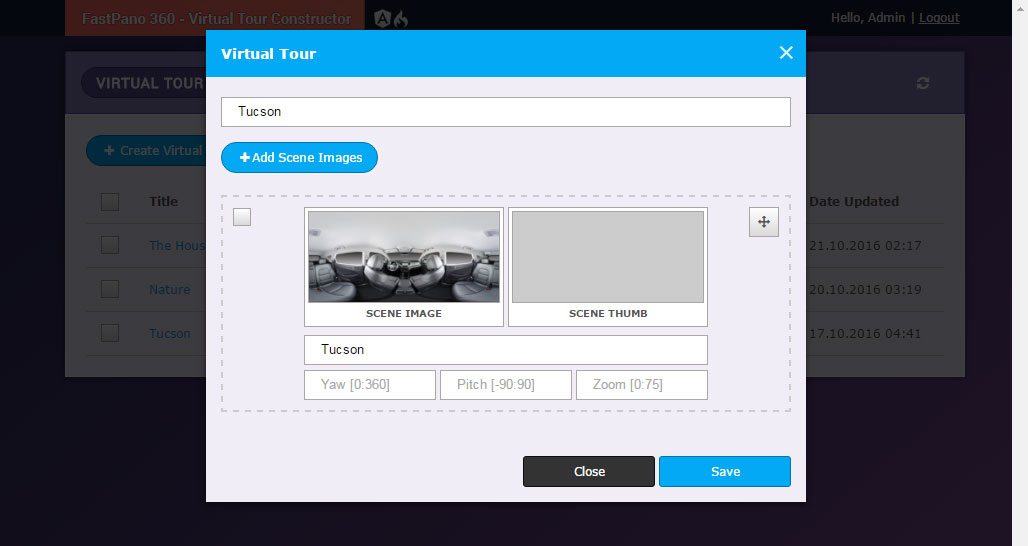Click date 21.10.2016 02:17
The height and width of the screenshot is (546, 1028).
click(865, 246)
